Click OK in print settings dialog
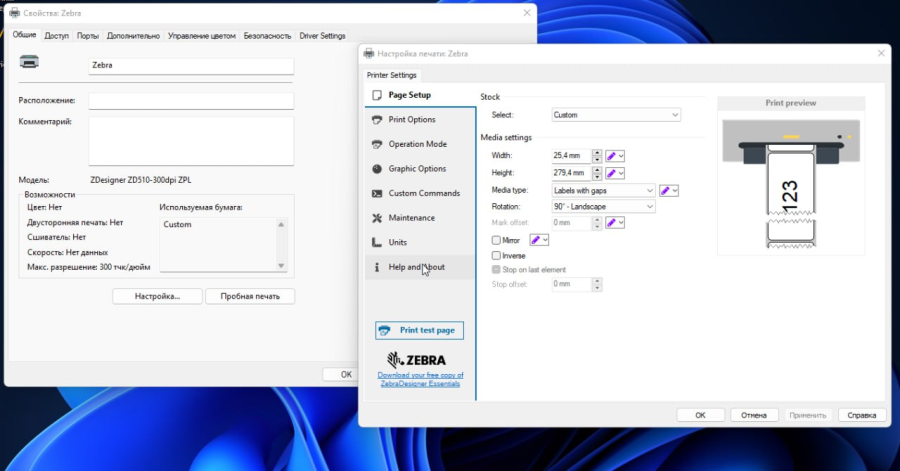This screenshot has width=900, height=471. pyautogui.click(x=700, y=415)
